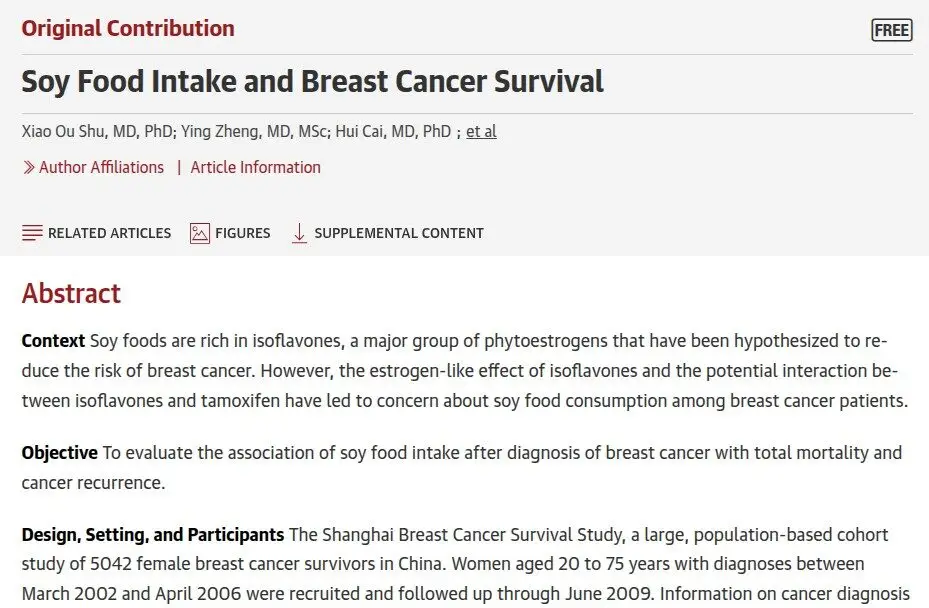Show all authors via et al link
The width and height of the screenshot is (929, 608).
coord(481,131)
